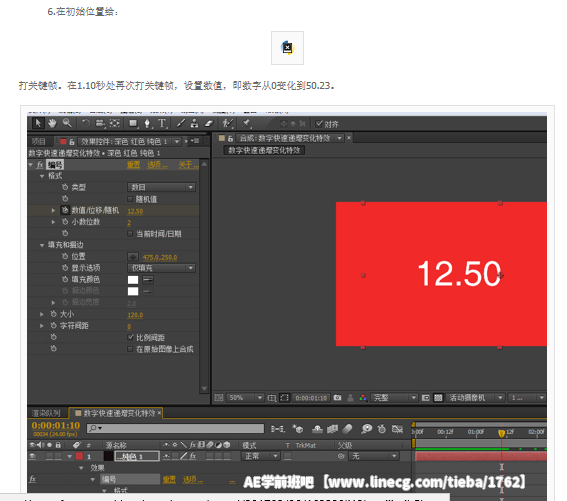Enable the frame blending icon
The image size is (567, 501).
(332, 429)
